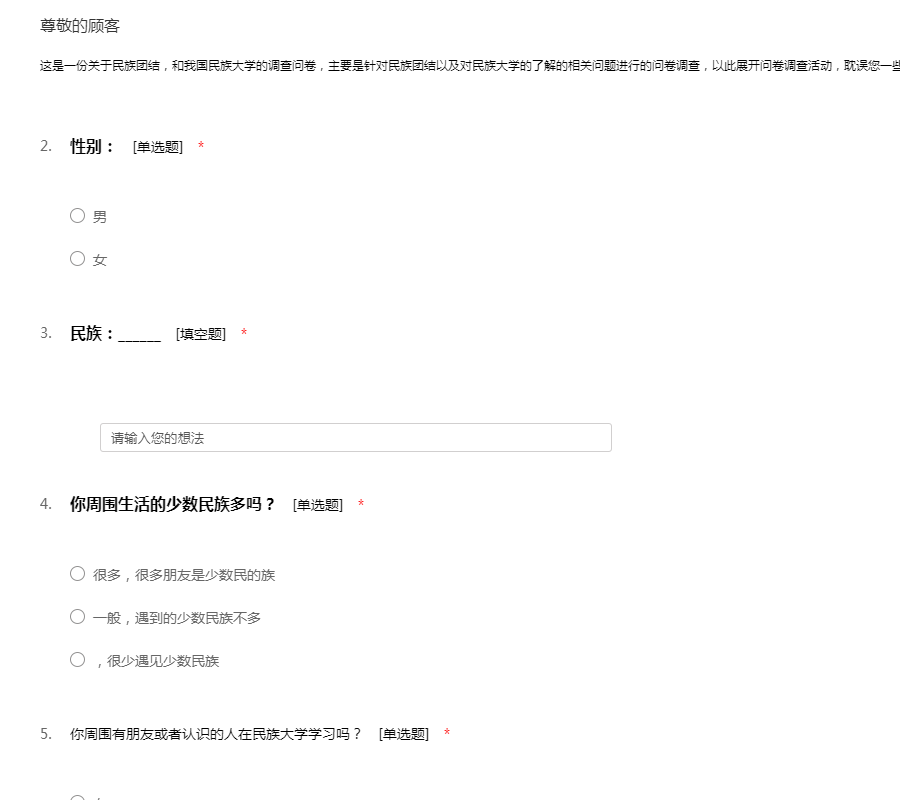Click the 男 option label text

[x=100, y=217]
